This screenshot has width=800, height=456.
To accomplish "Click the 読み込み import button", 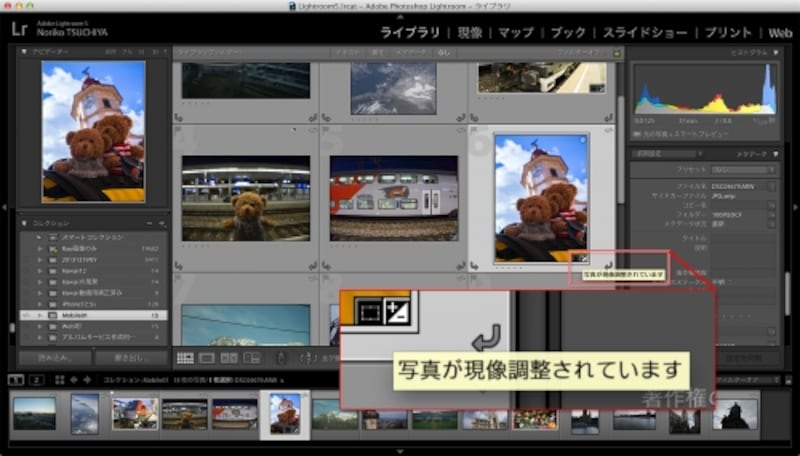I will (x=55, y=358).
